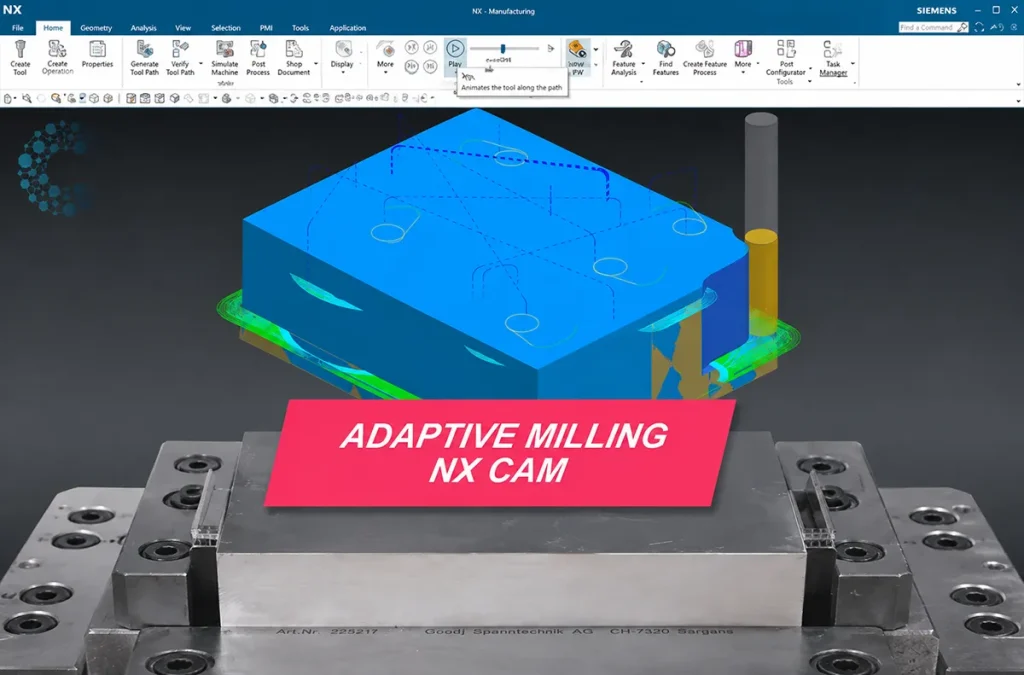
Task: Click the yellow cutting tool in the viewport
Action: (761, 281)
